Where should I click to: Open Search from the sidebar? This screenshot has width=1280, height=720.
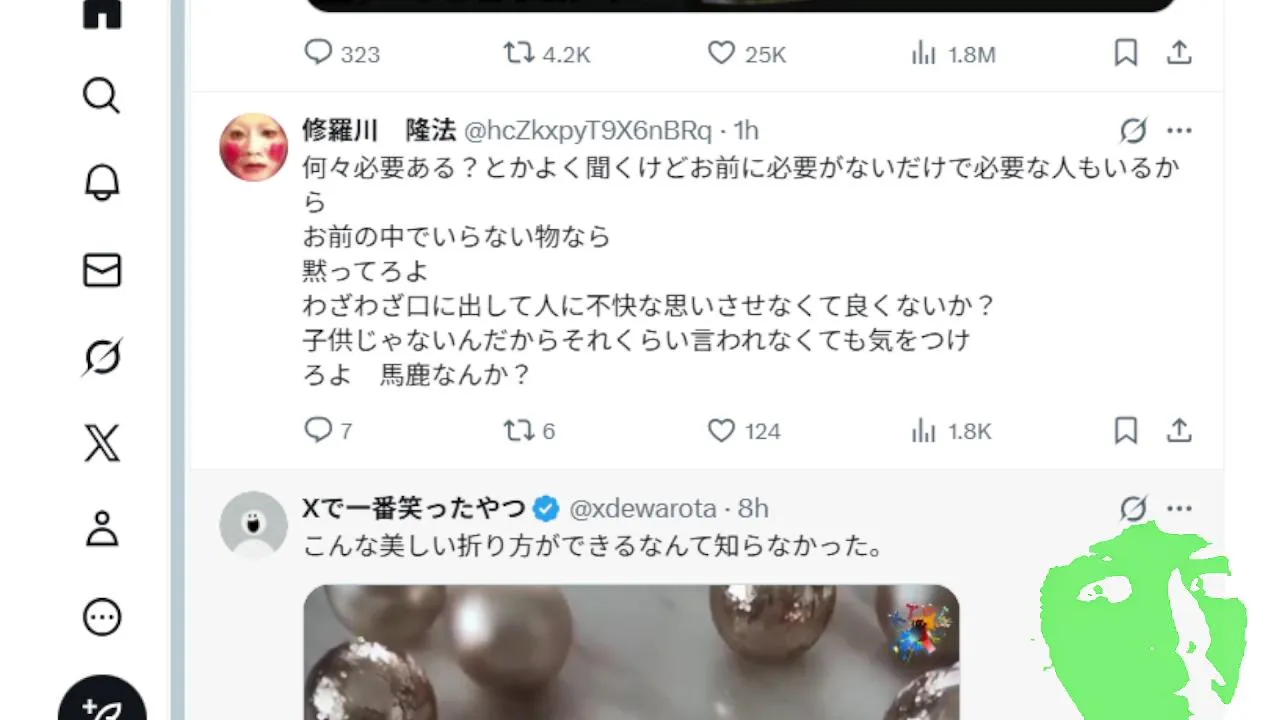click(x=101, y=96)
